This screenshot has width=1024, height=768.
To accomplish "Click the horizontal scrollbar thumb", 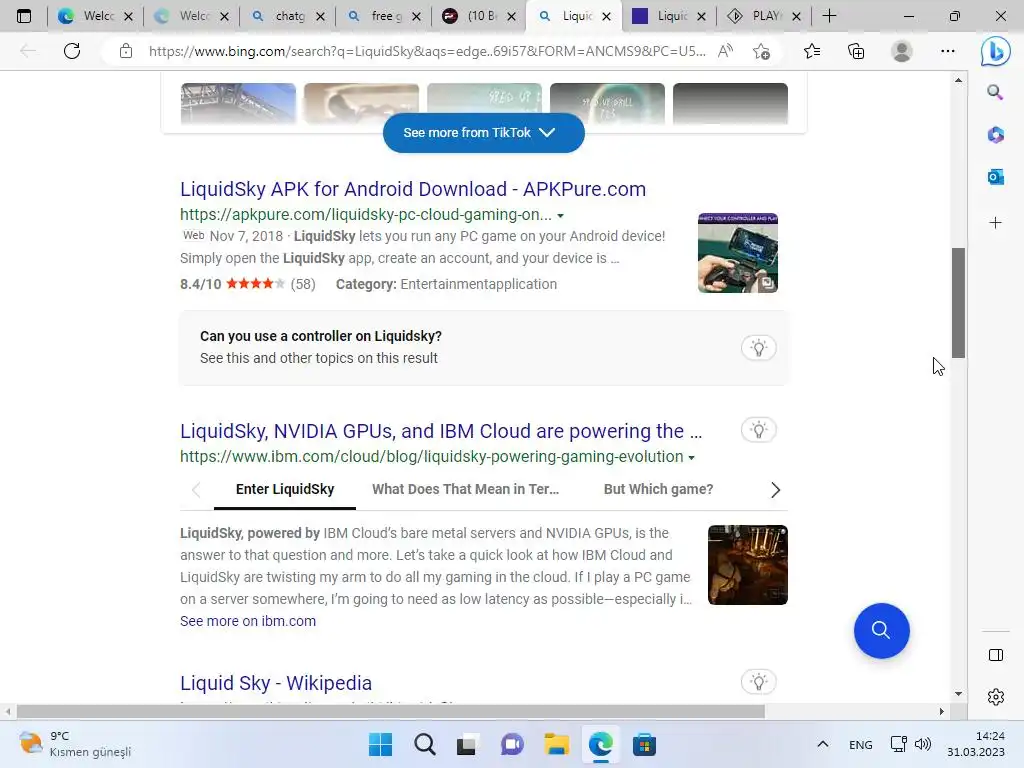I will [391, 712].
